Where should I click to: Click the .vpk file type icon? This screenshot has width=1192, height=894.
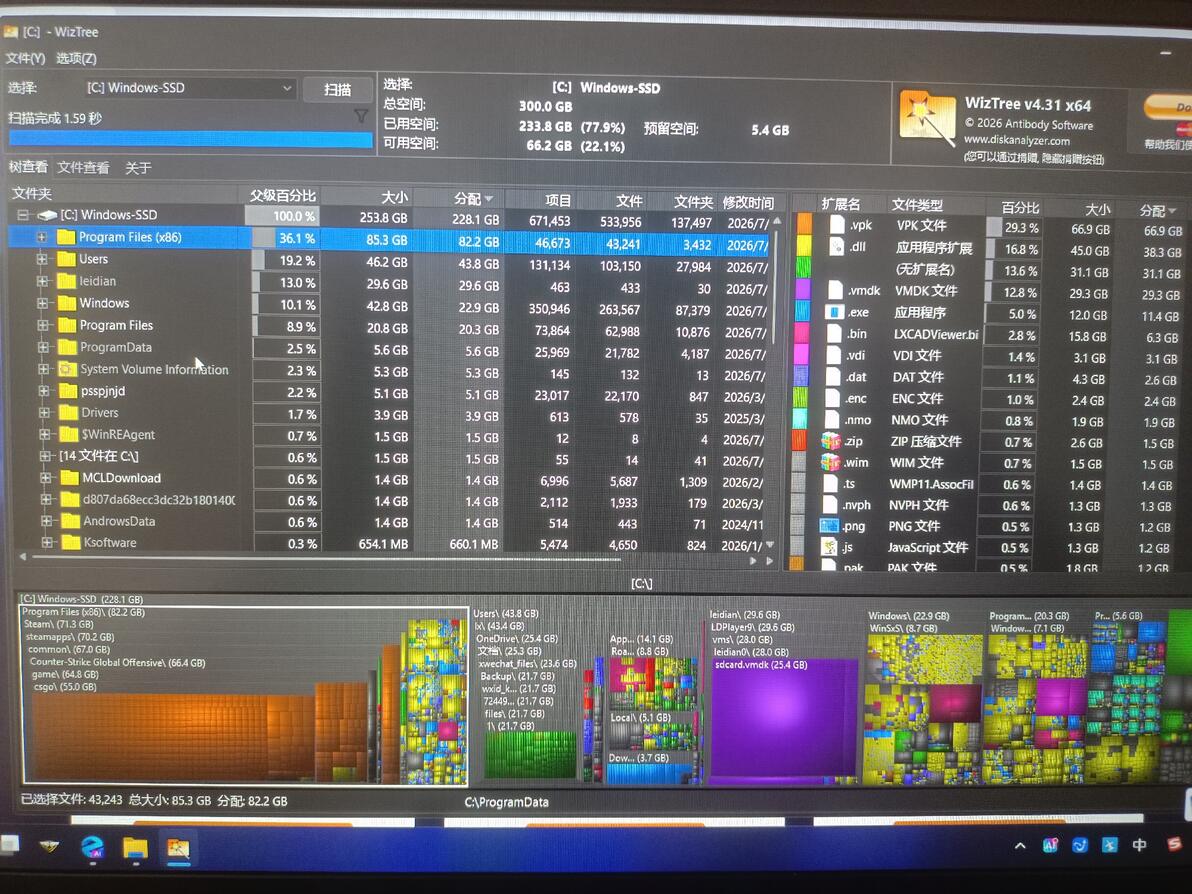tap(837, 225)
